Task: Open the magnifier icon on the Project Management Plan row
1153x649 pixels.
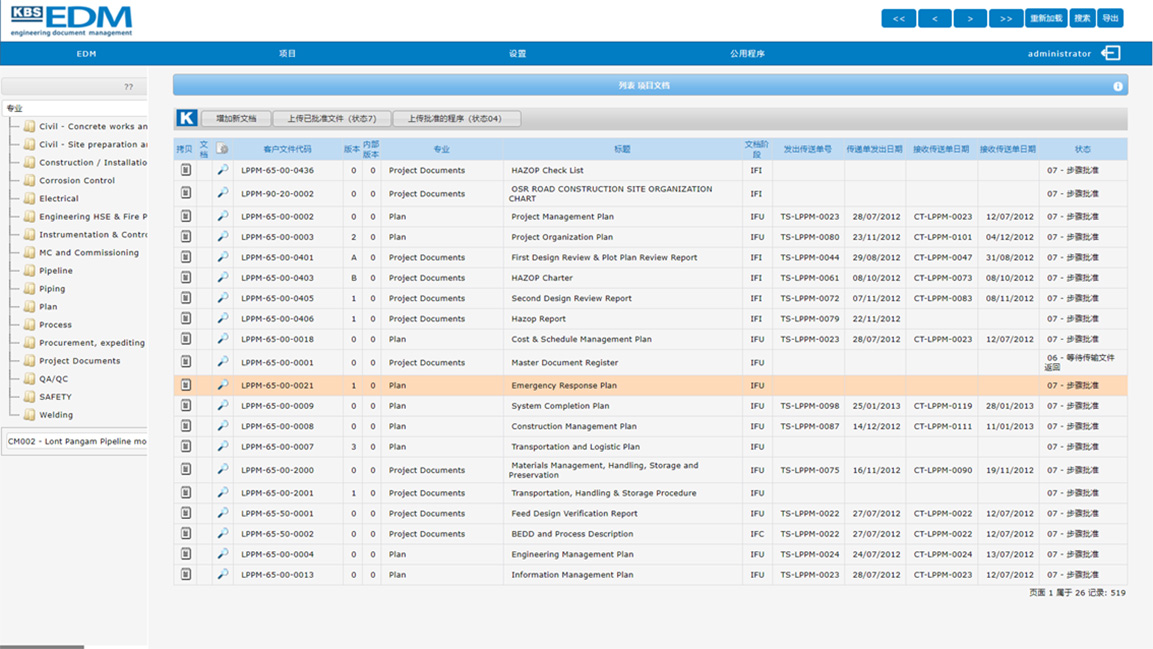Action: (222, 216)
